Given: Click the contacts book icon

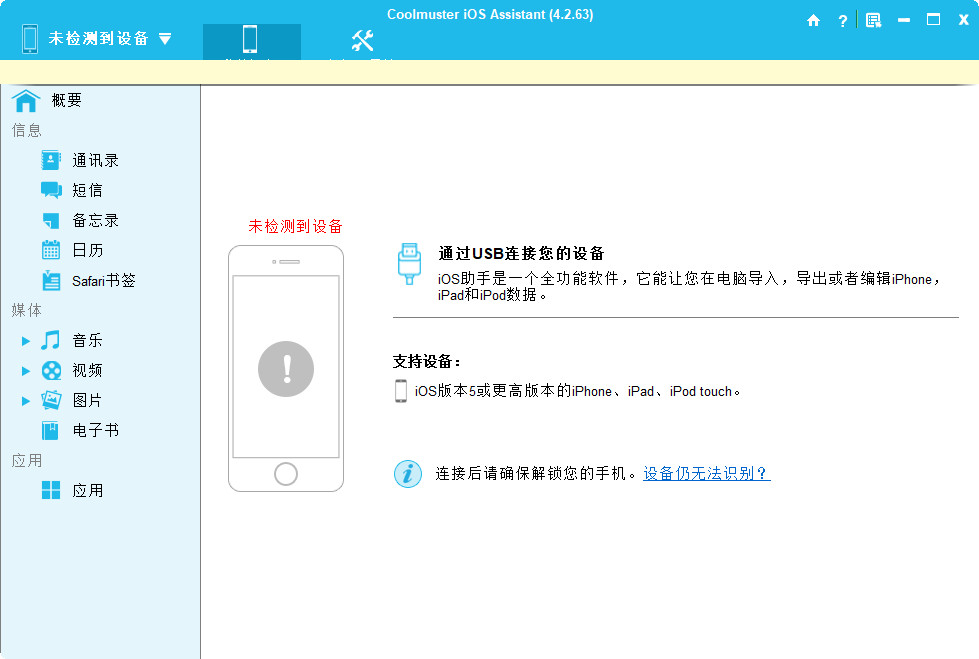Looking at the screenshot, I should click(x=51, y=161).
